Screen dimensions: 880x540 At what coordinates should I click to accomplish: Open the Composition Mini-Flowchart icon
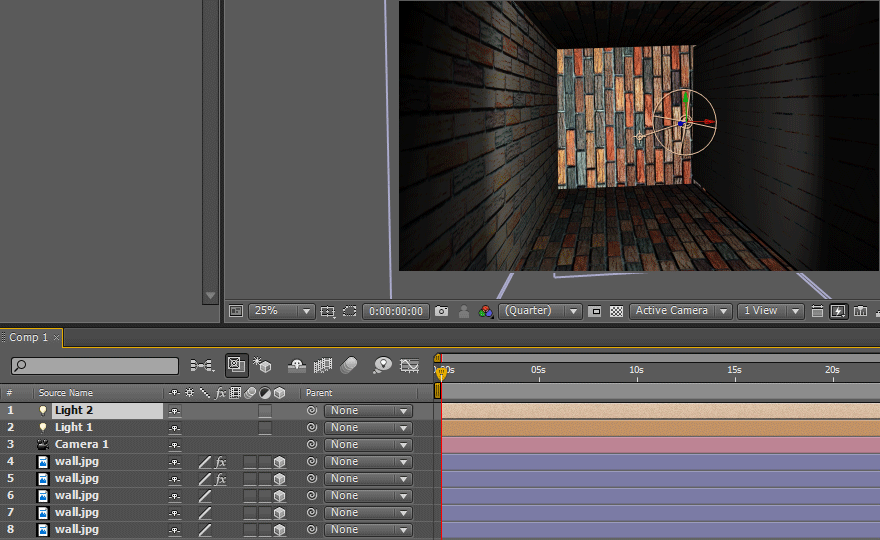tap(201, 365)
